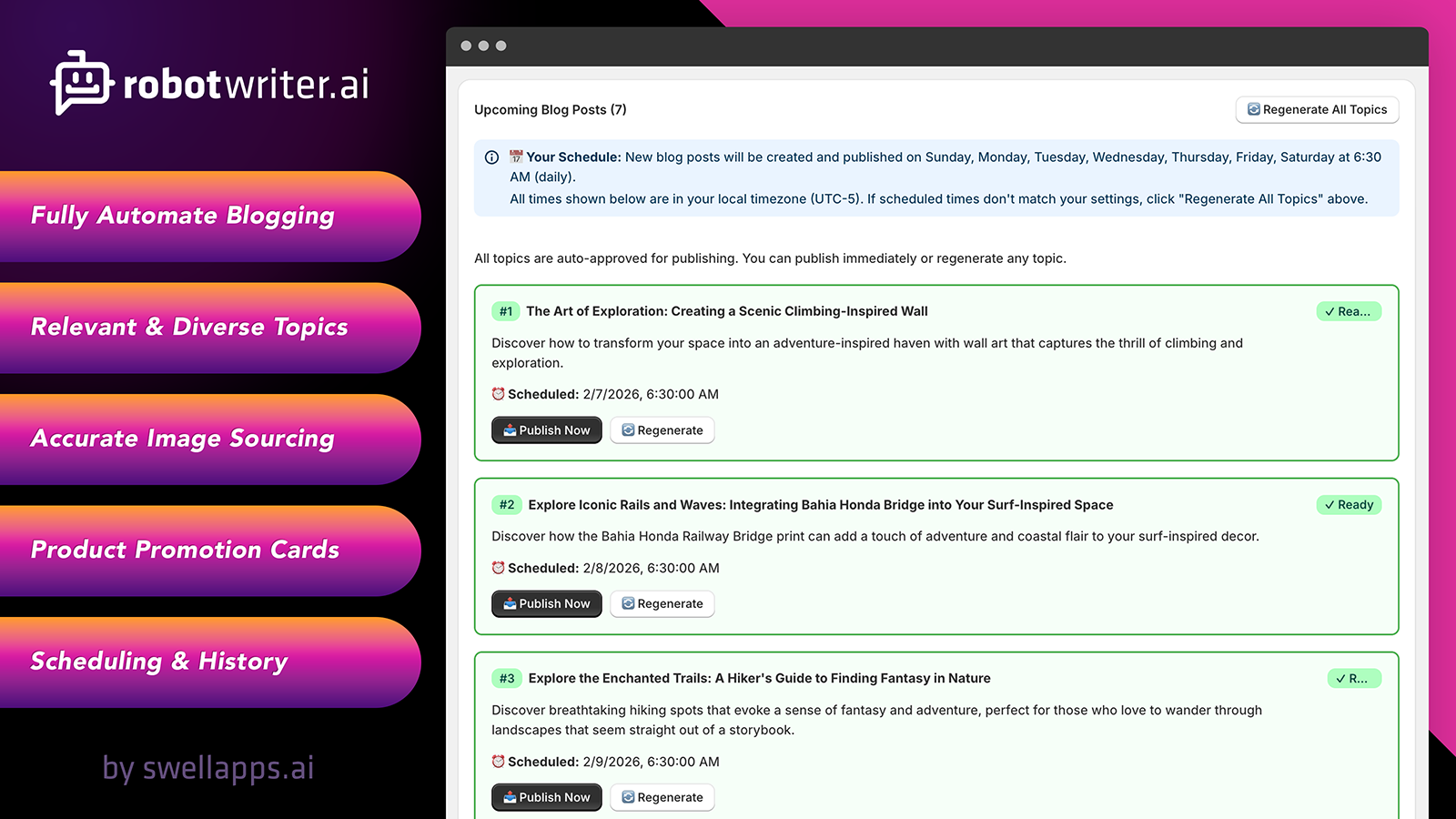This screenshot has width=1456, height=819.
Task: Click the checkmark icon in post #2's Ready badge
Action: pos(1328,504)
